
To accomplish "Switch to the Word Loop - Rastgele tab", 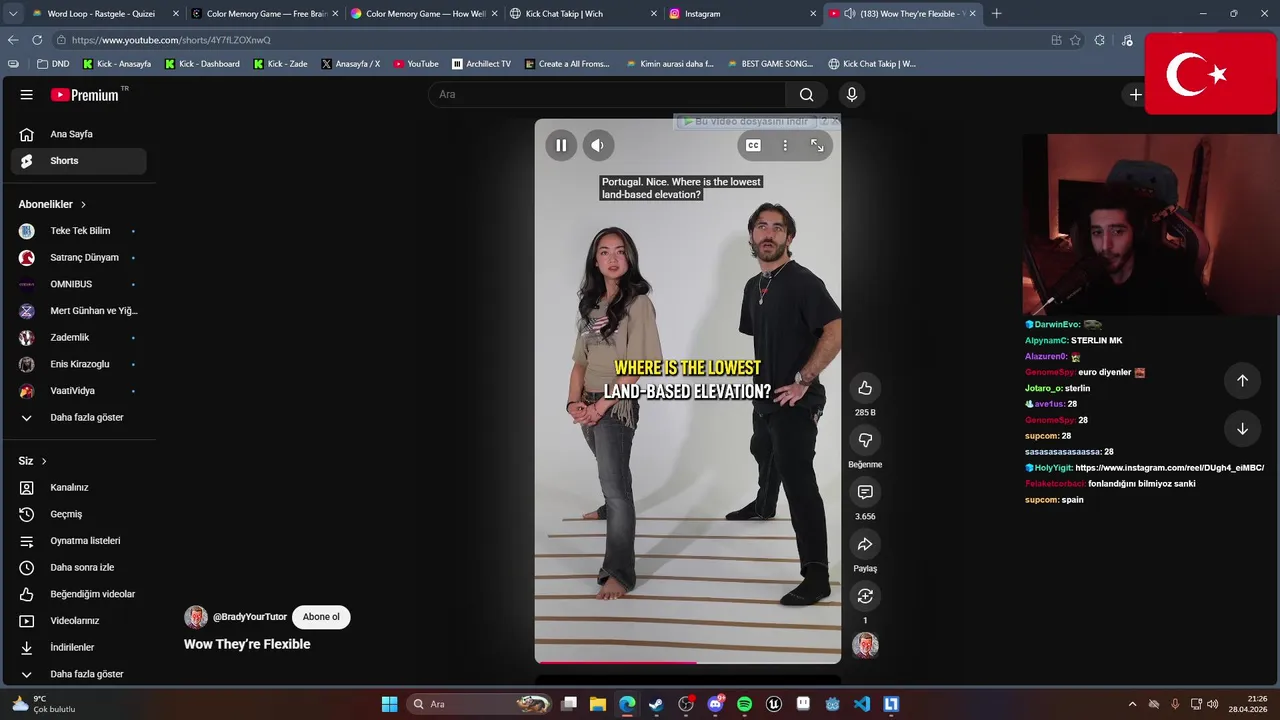I will click(102, 14).
